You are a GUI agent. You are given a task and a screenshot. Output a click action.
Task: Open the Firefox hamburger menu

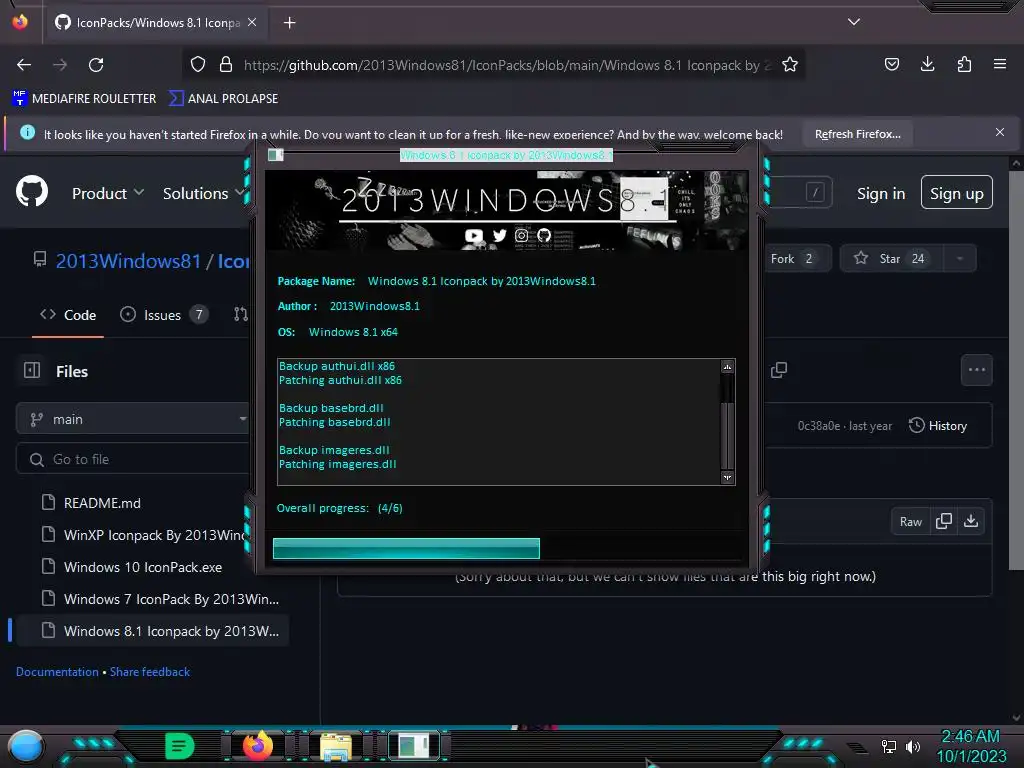tap(1000, 64)
